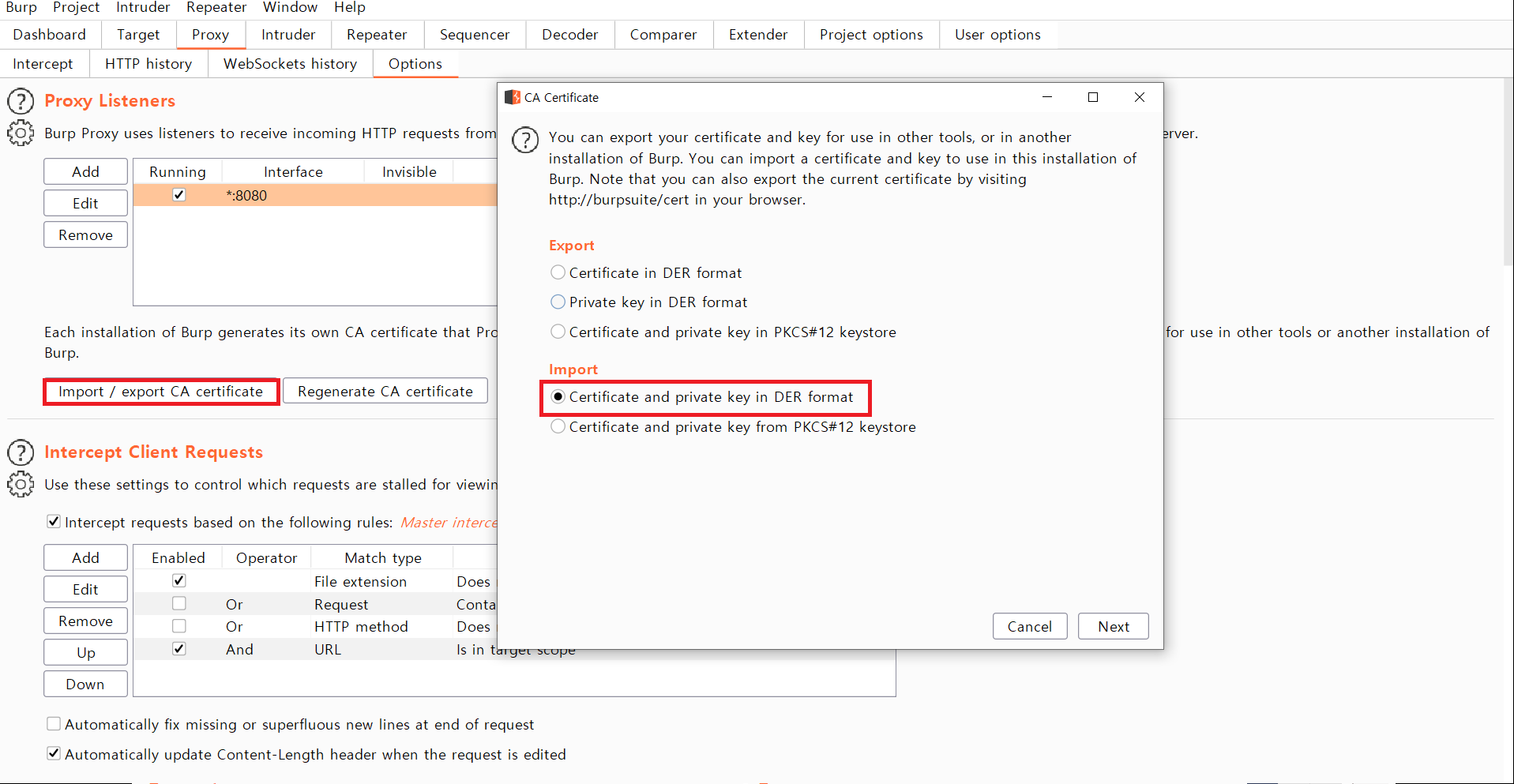Open the WebSockets history sub-tab
The width and height of the screenshot is (1514, 784).
coord(290,64)
